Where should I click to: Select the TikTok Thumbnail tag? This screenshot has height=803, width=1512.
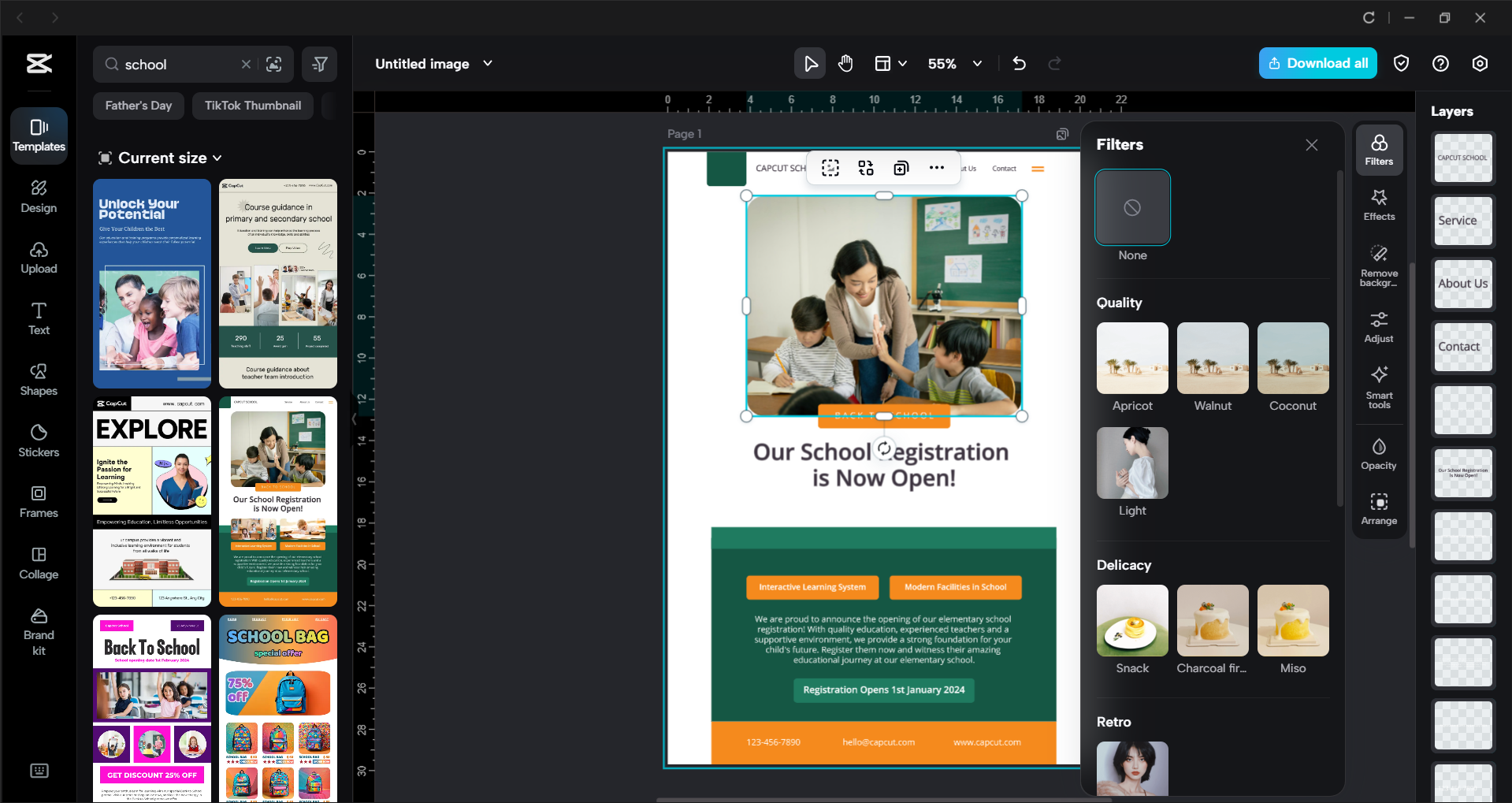[x=252, y=105]
